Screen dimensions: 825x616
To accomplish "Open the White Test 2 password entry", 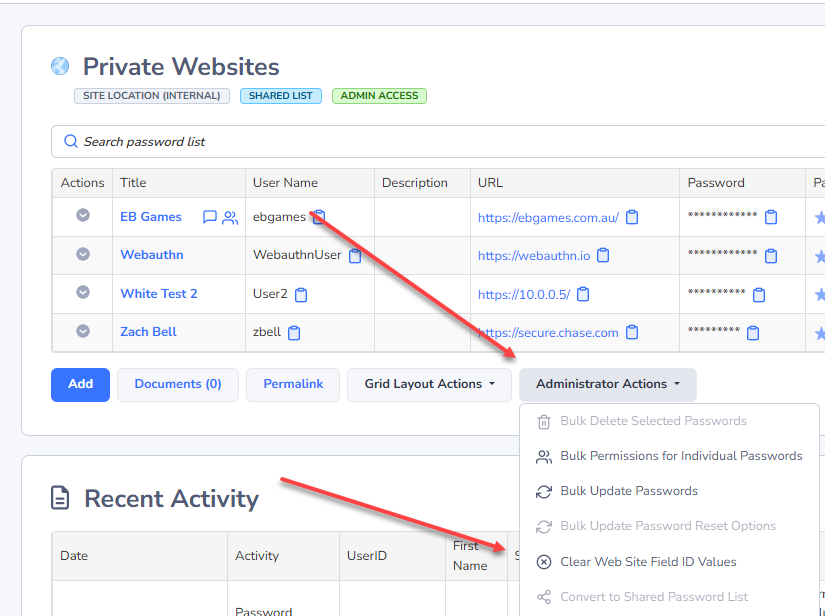I will coord(159,294).
